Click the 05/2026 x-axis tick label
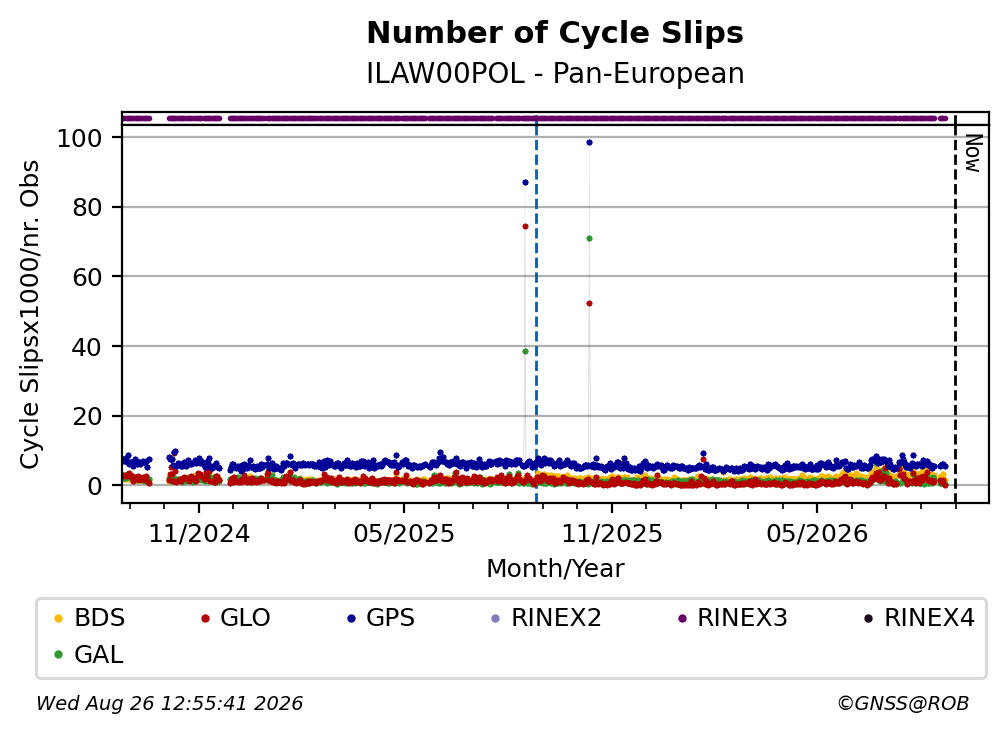Screen dimensions: 1008x734 (x=817, y=533)
